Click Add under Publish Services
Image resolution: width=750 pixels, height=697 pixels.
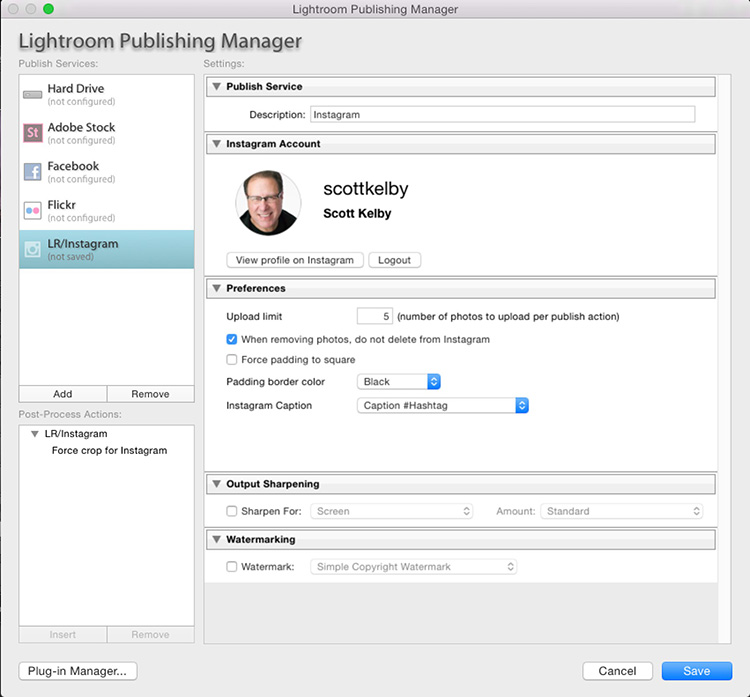pos(63,394)
